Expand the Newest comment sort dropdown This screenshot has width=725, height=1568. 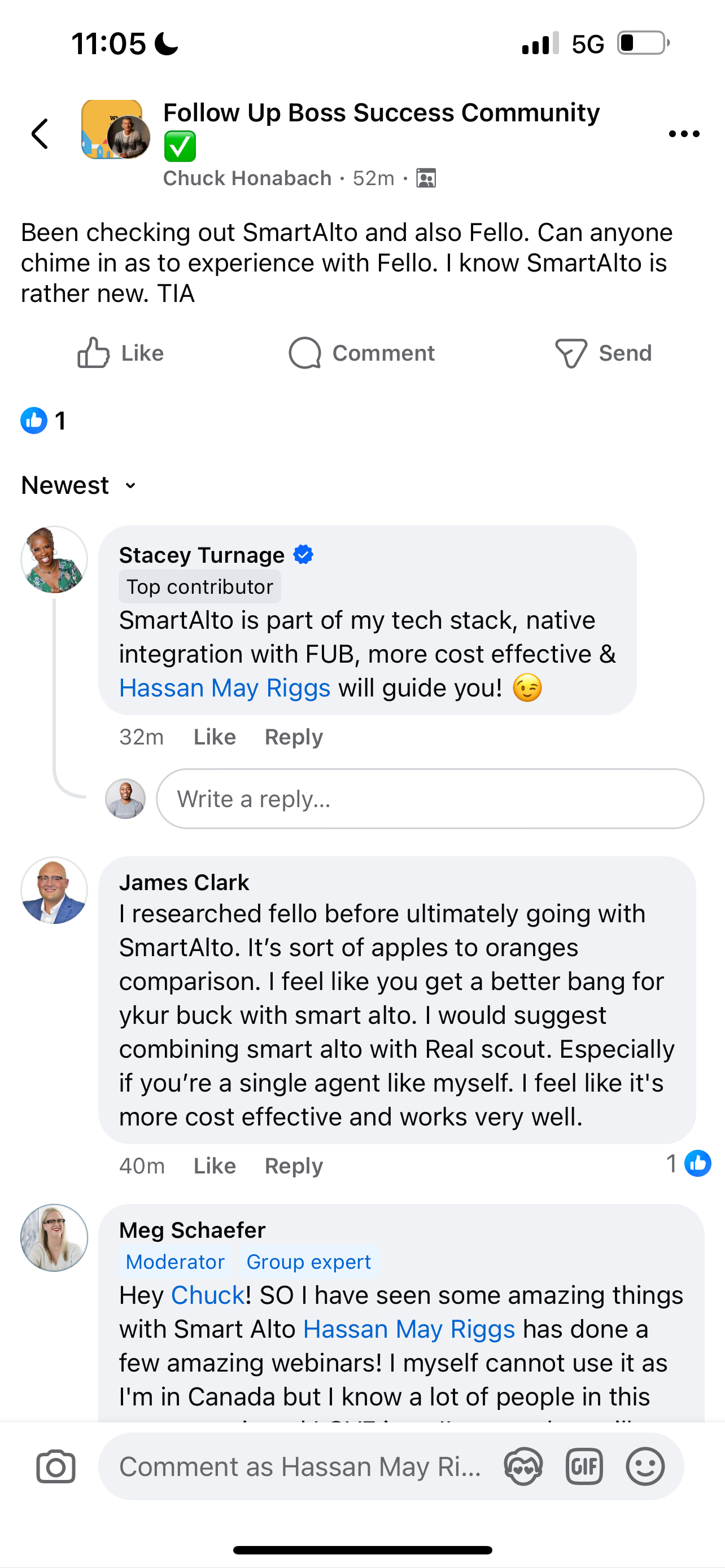click(x=78, y=485)
